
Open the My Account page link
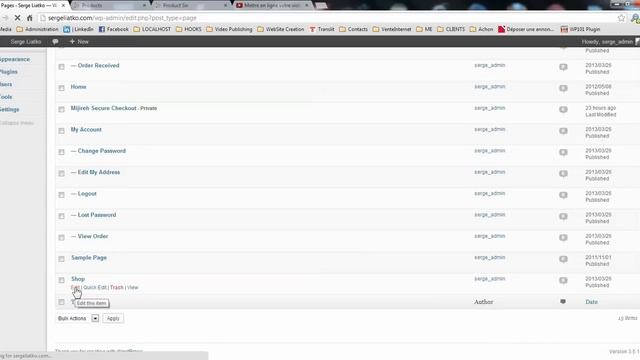coord(86,129)
